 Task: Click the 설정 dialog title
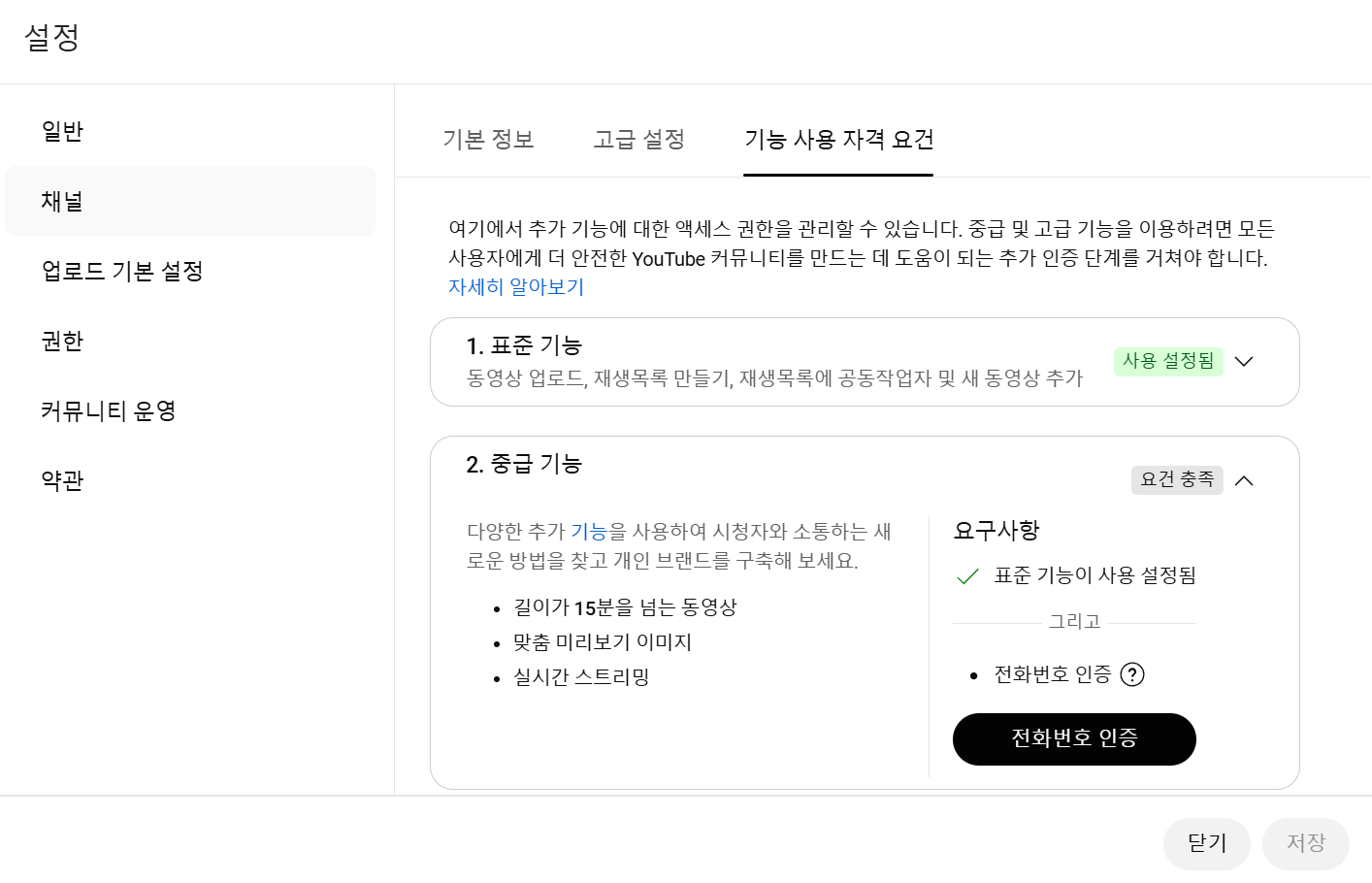tap(51, 38)
